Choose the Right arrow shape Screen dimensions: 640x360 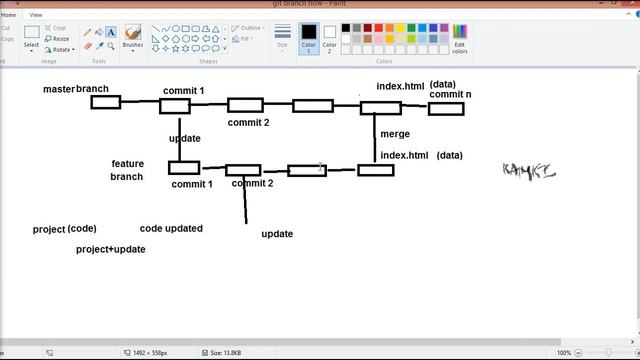pos(196,39)
